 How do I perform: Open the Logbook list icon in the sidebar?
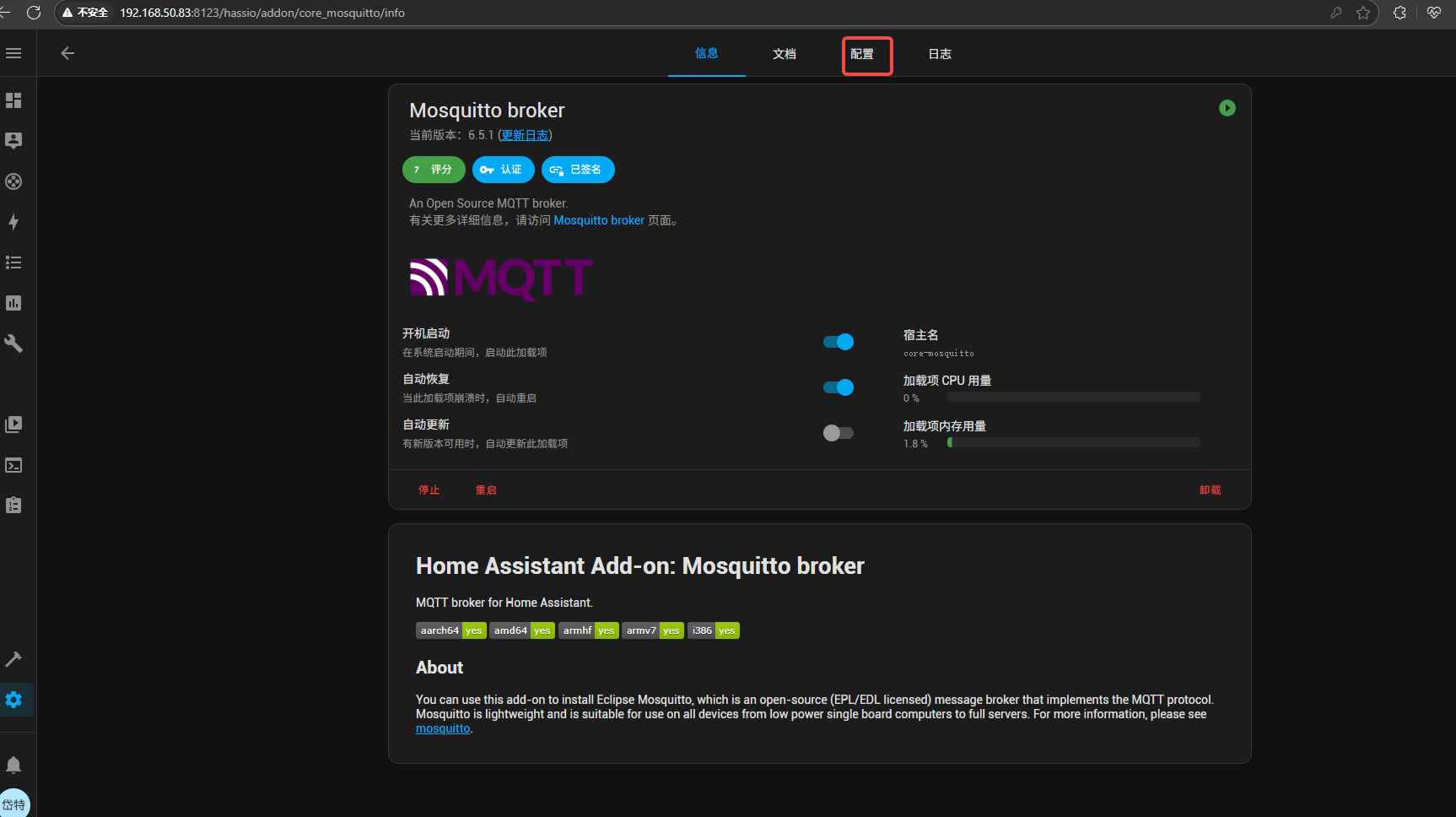point(13,262)
